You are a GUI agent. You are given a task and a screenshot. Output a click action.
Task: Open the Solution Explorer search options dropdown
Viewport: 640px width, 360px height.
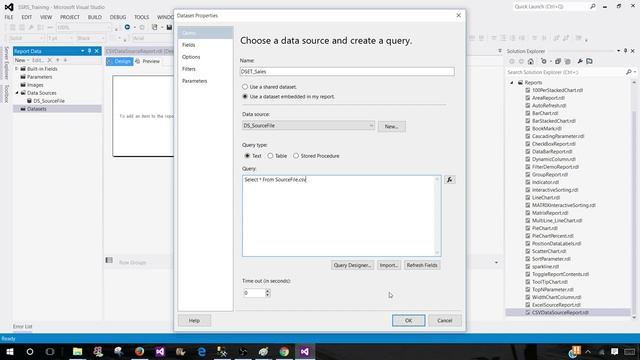pyautogui.click(x=635, y=72)
